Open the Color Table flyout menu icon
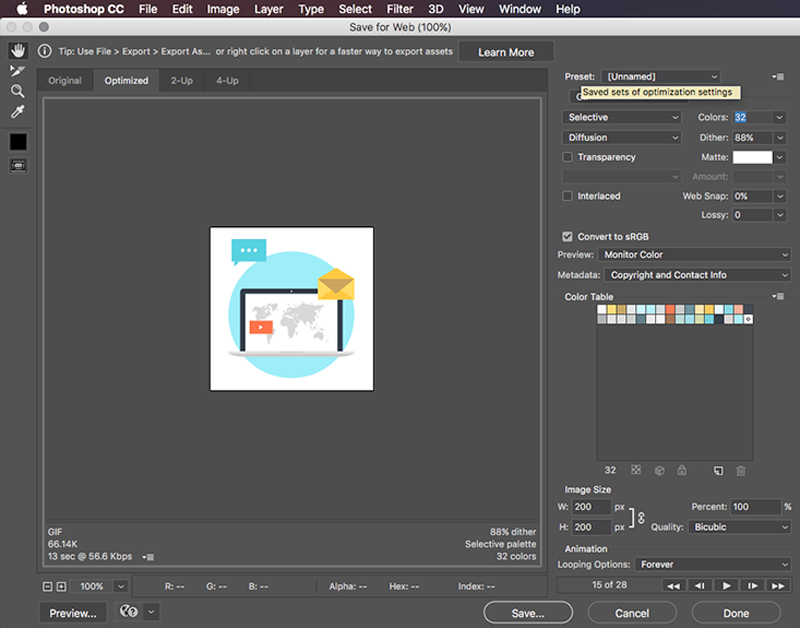This screenshot has width=800, height=628. click(778, 296)
